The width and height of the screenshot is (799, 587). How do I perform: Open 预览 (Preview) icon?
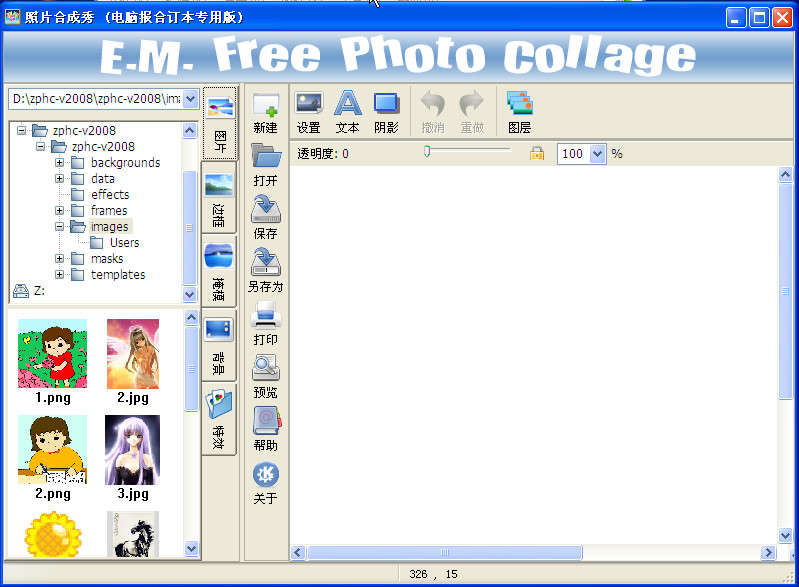(265, 368)
